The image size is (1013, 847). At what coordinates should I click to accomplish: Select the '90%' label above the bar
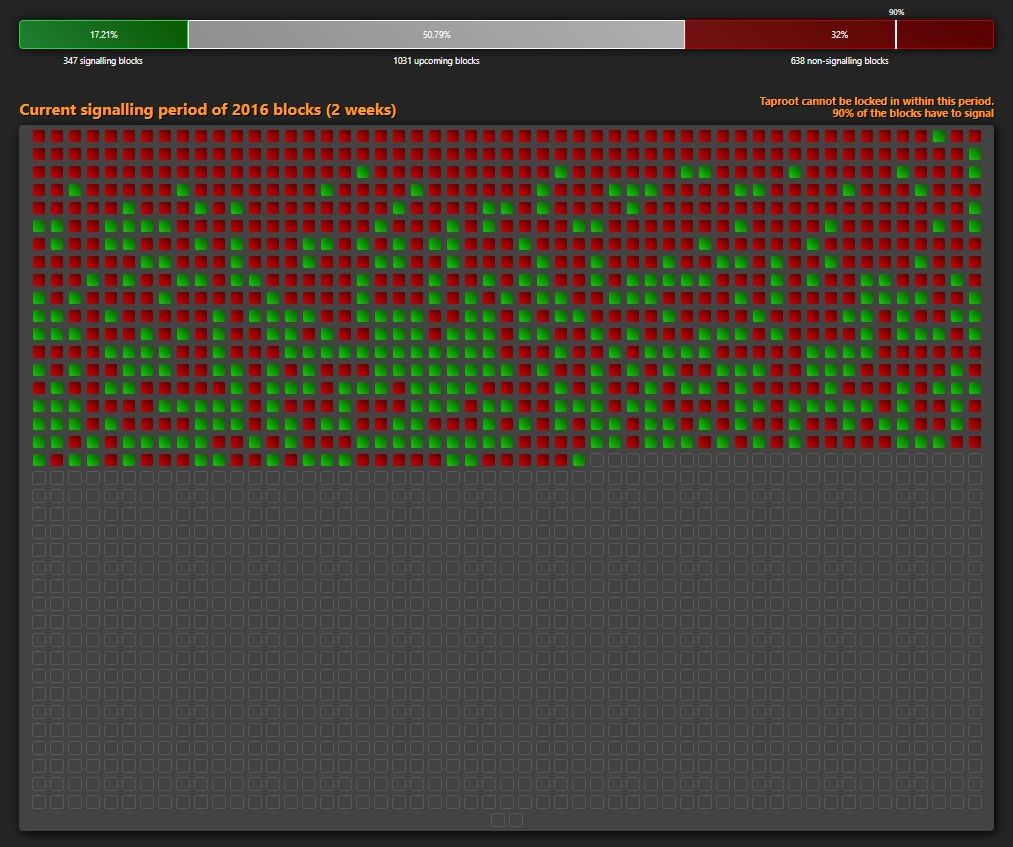[x=896, y=12]
